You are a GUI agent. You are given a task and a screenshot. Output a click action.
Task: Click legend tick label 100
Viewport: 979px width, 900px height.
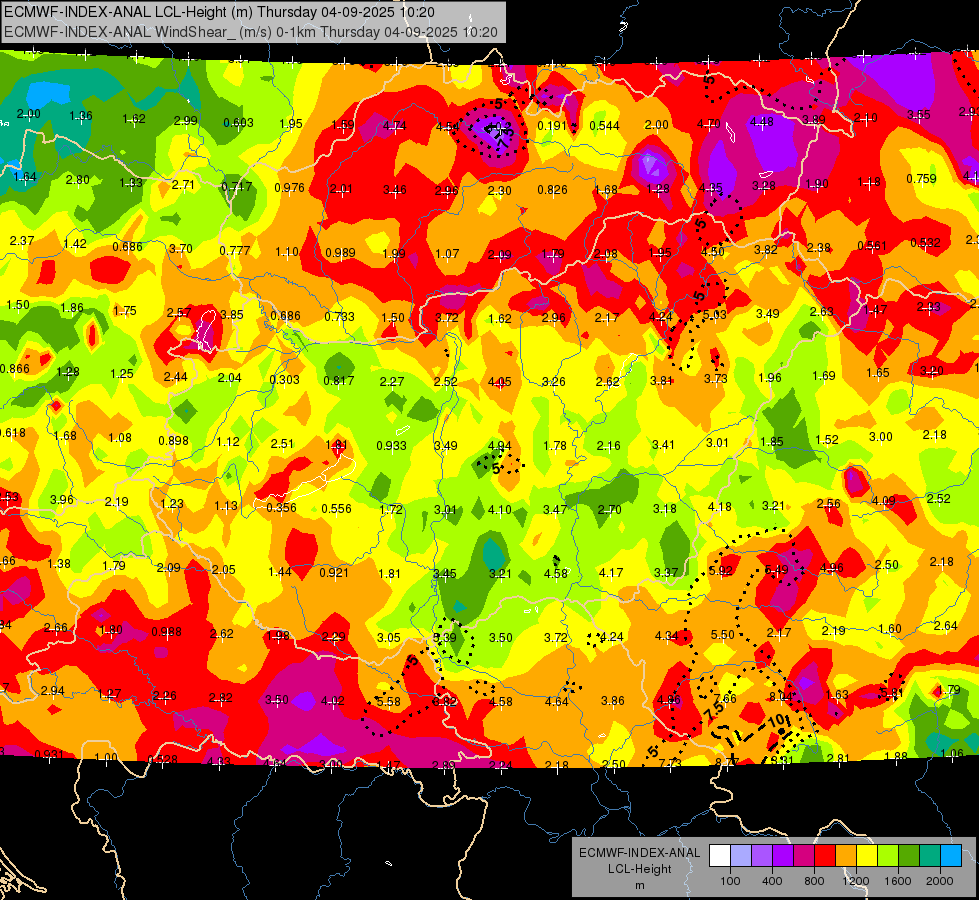[731, 881]
